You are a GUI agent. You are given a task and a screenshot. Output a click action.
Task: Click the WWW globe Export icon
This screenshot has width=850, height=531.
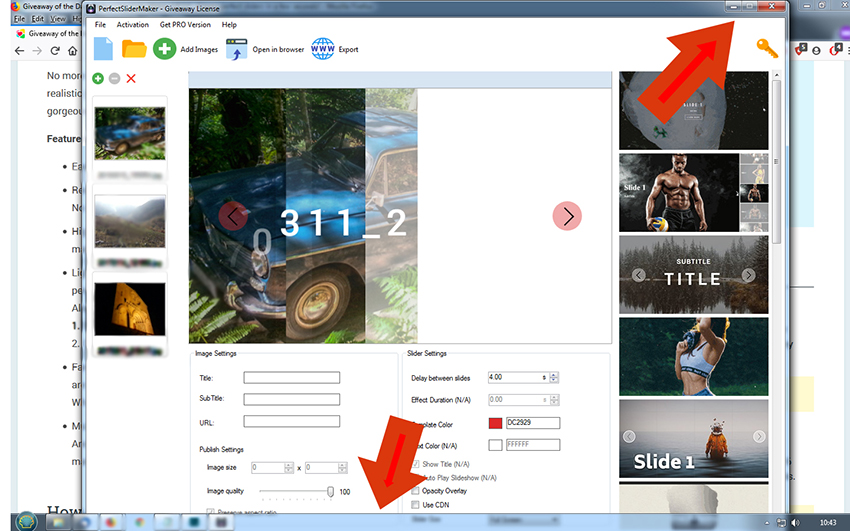(323, 49)
